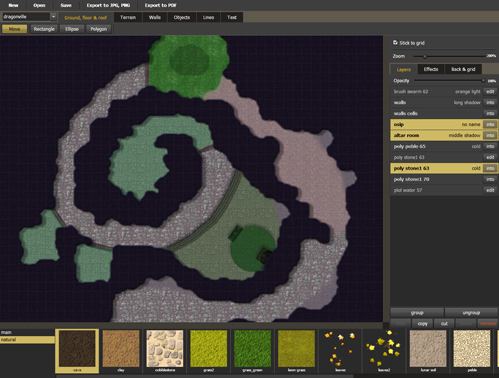
Task: Select the Ellipse shape tool
Action: [72, 29]
